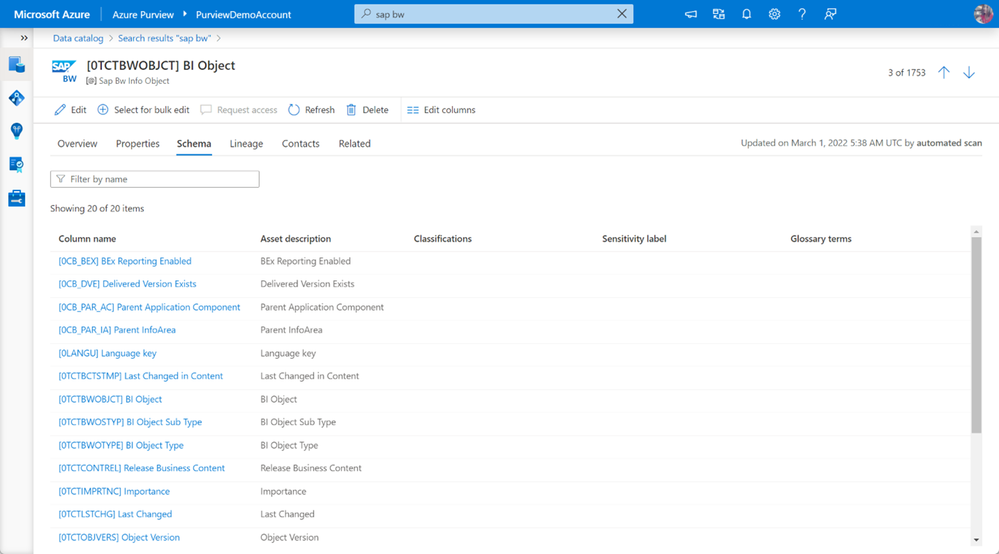Image resolution: width=999 pixels, height=554 pixels.
Task: Open the Data policy sidebar icon
Action: [x=17, y=164]
